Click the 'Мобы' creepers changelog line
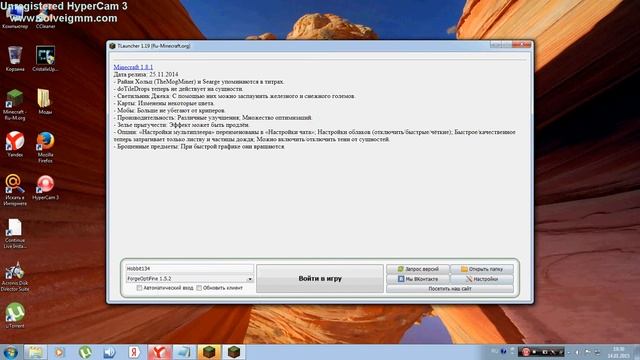The image size is (640, 360). click(169, 110)
